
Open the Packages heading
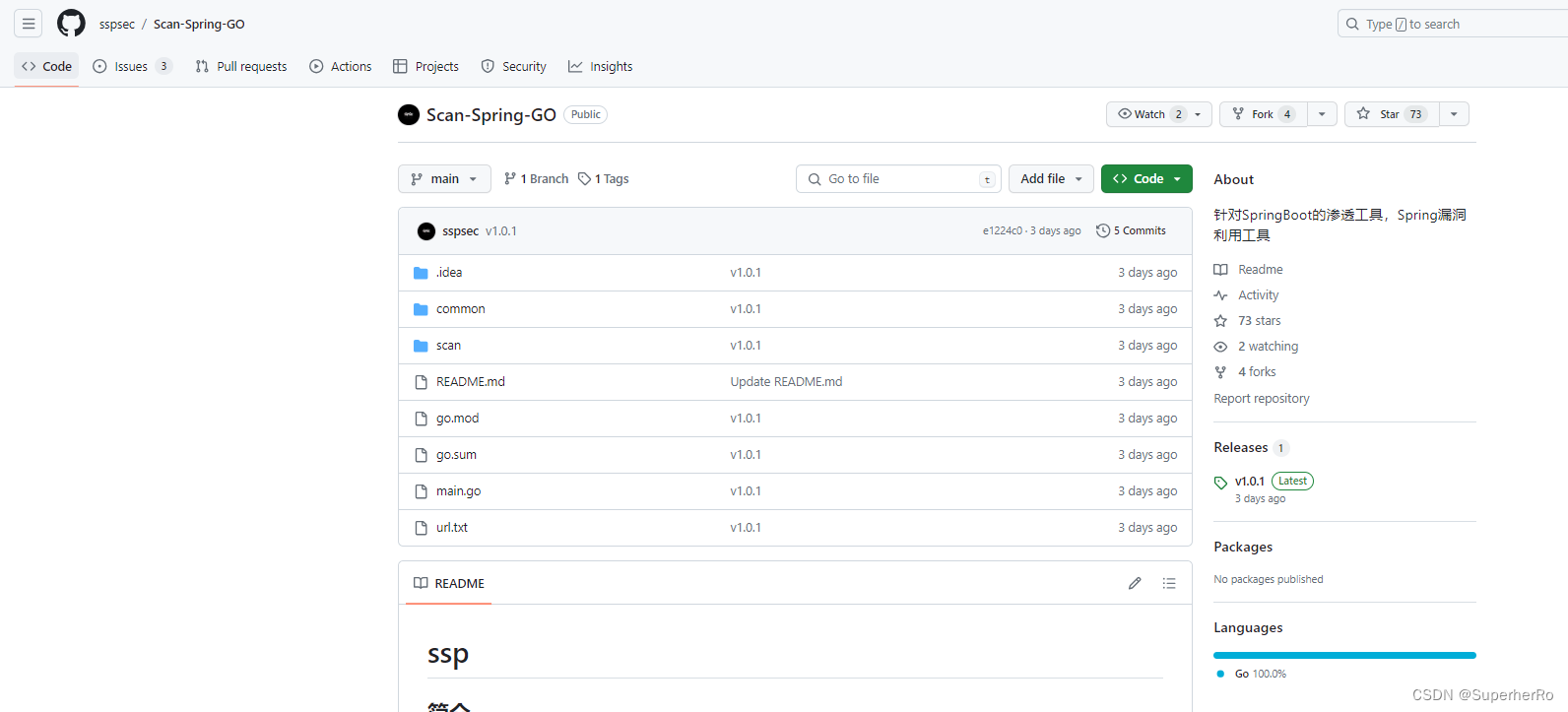click(x=1243, y=547)
